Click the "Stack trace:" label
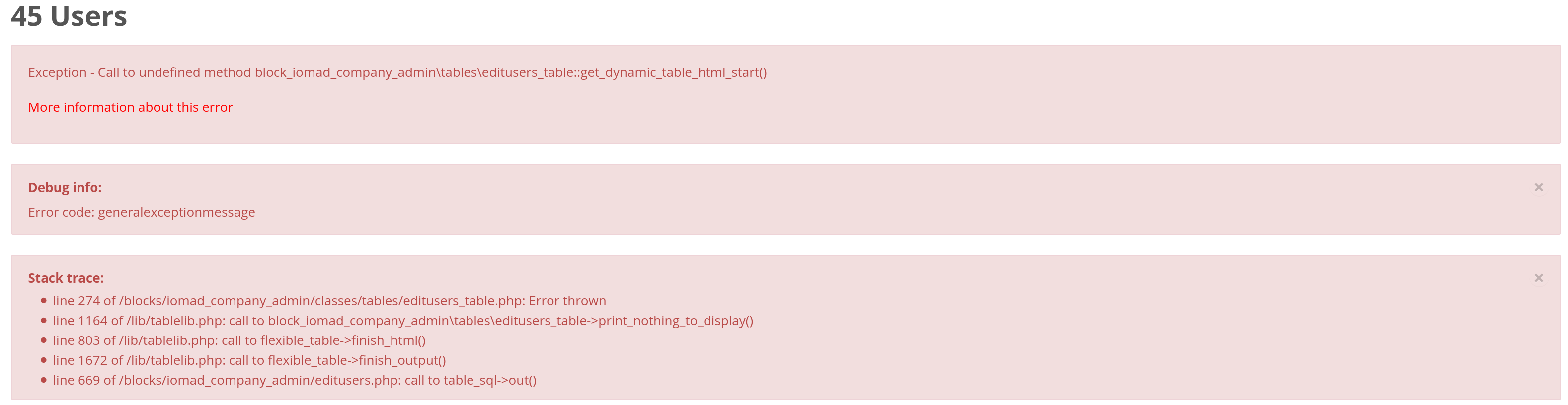This screenshot has width=1568, height=405. [65, 277]
